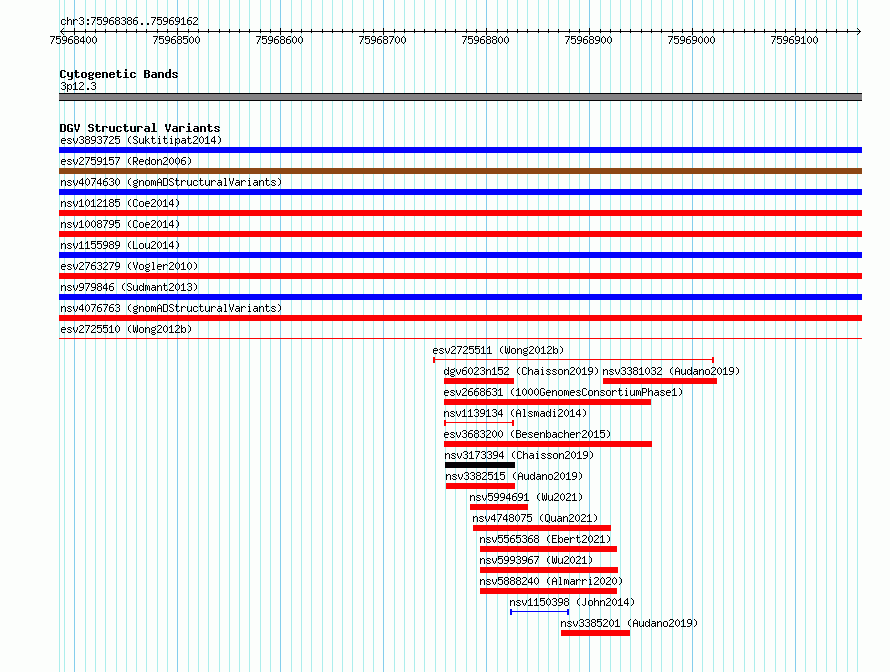This screenshot has height=672, width=890.
Task: Click the red bar under nsv5565368
Action: [x=548, y=549]
